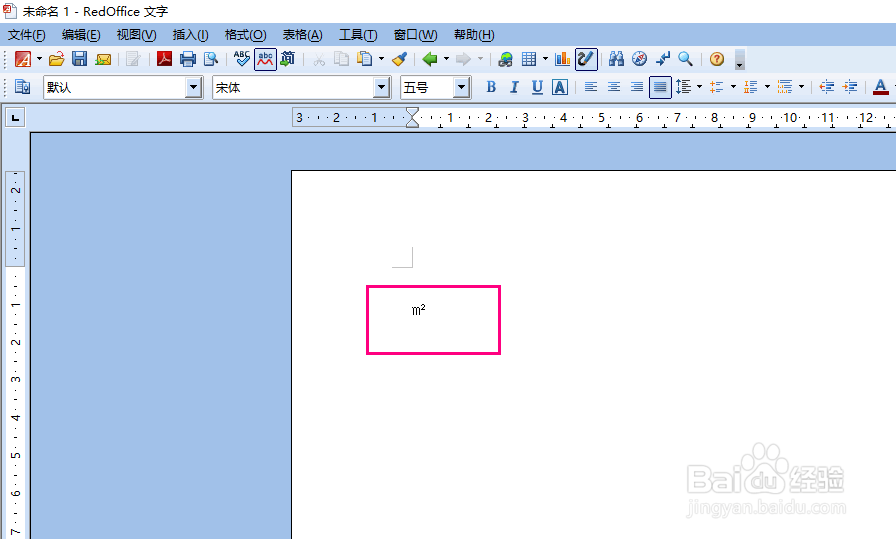Select the Format Paintbrush tool
Viewport: 896px width, 539px height.
tap(400, 59)
